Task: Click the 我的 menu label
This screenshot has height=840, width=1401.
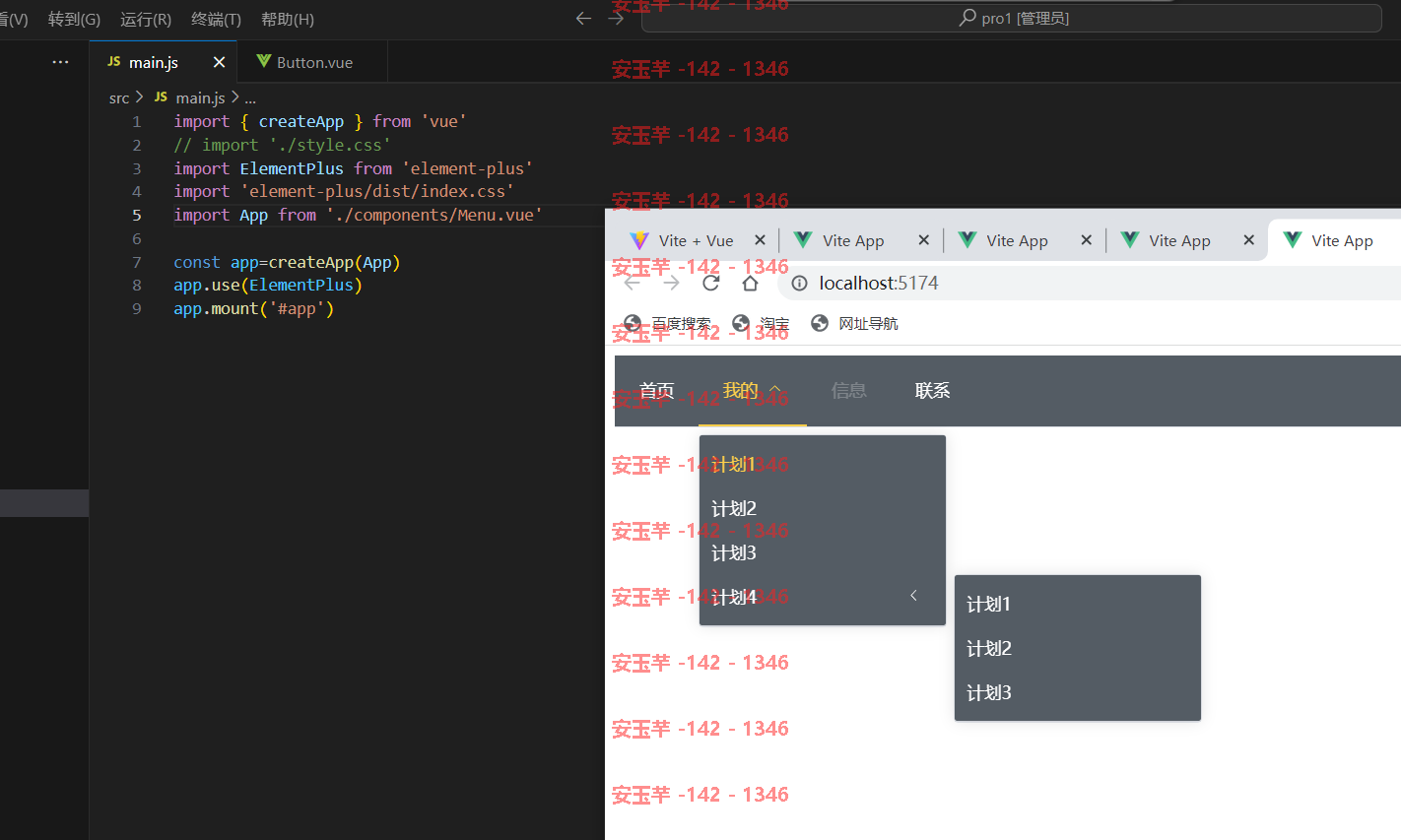Action: 741,391
